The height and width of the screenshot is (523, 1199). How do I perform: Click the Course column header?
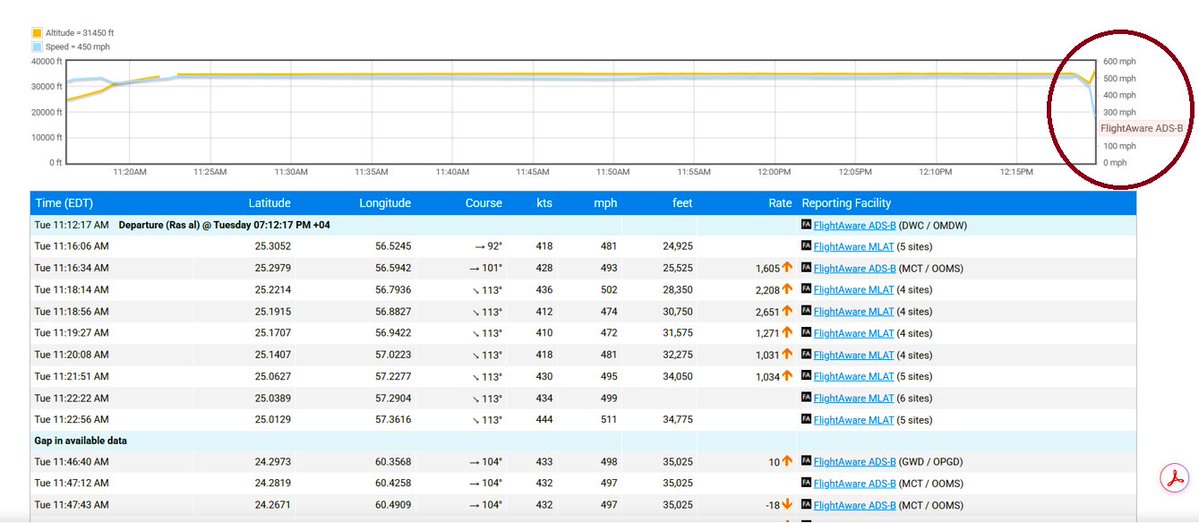[484, 203]
